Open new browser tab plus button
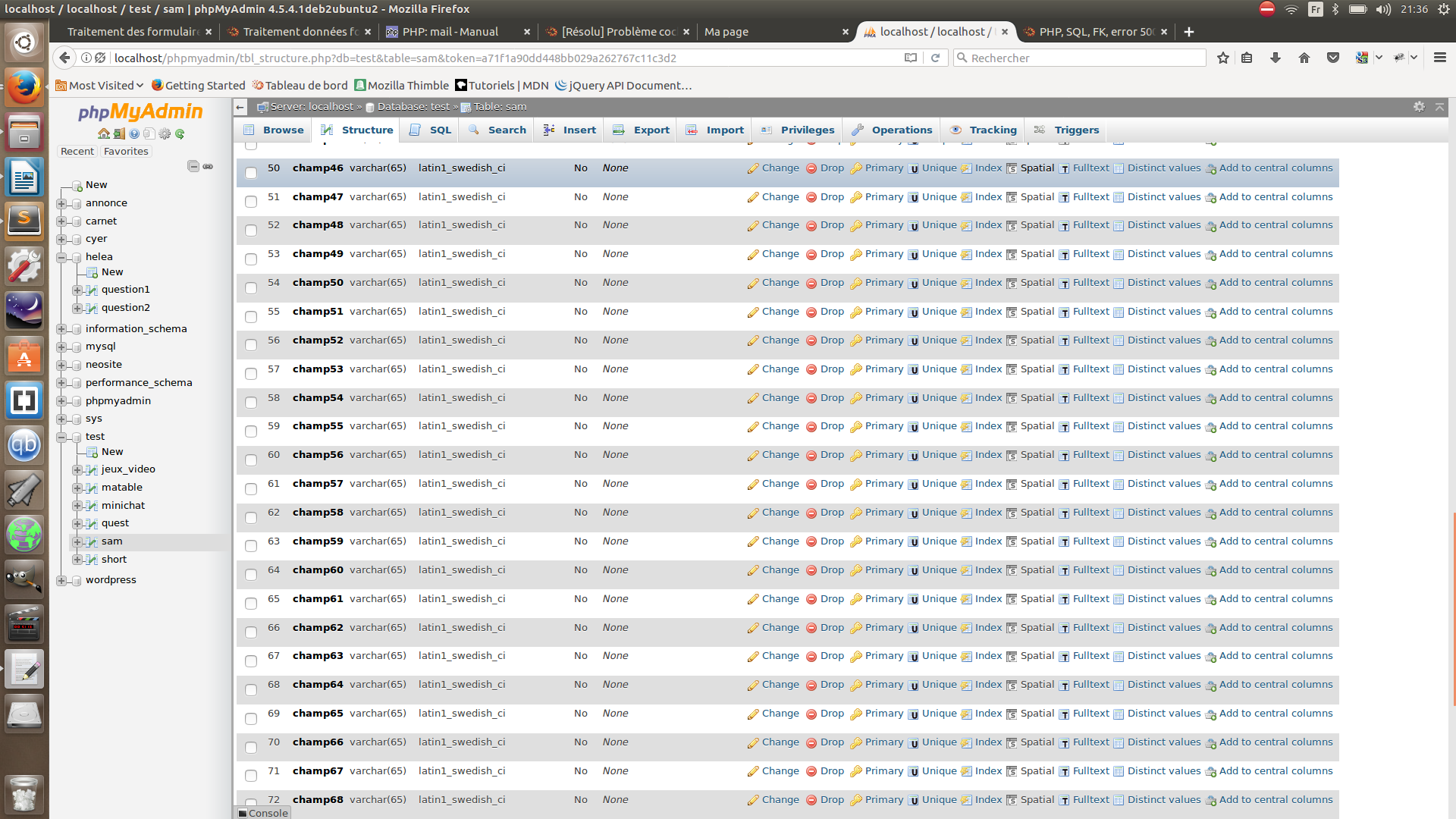 tap(1189, 32)
